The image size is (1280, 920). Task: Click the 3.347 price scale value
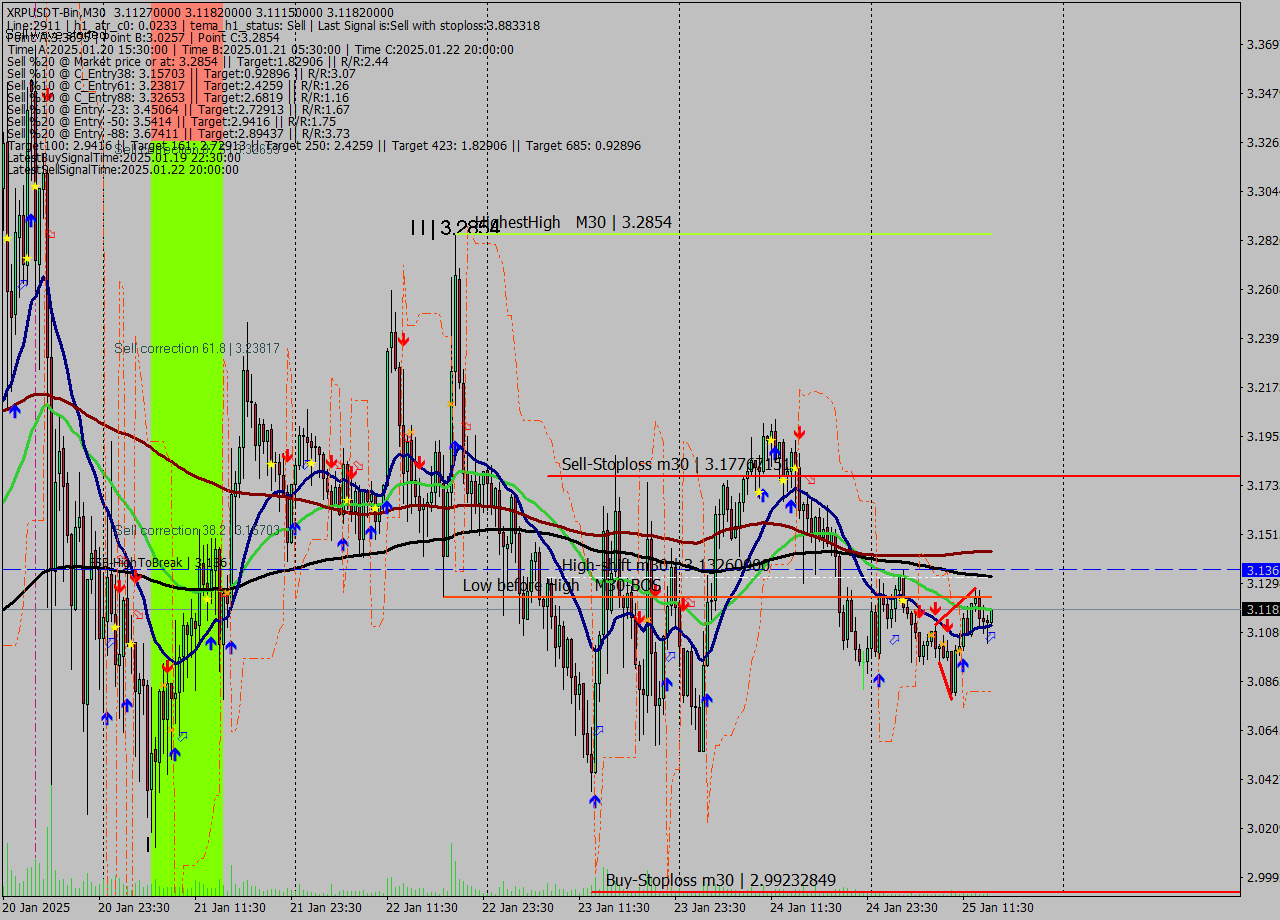click(x=1263, y=93)
